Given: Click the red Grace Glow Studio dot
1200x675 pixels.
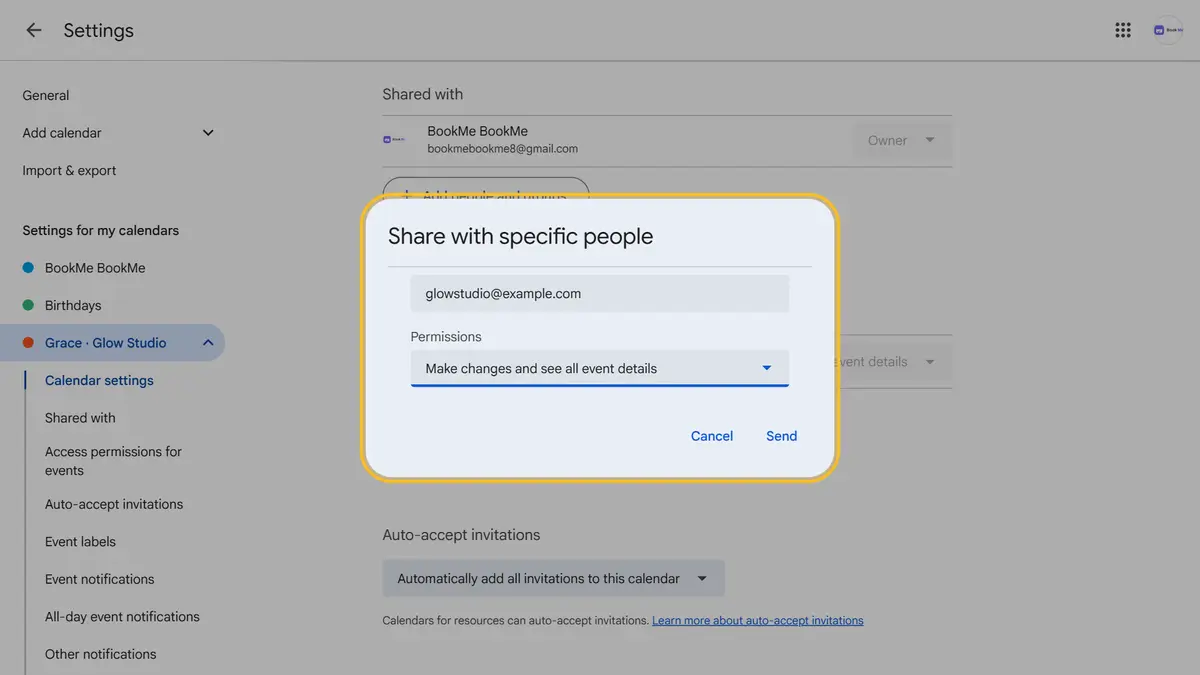Looking at the screenshot, I should pyautogui.click(x=28, y=343).
